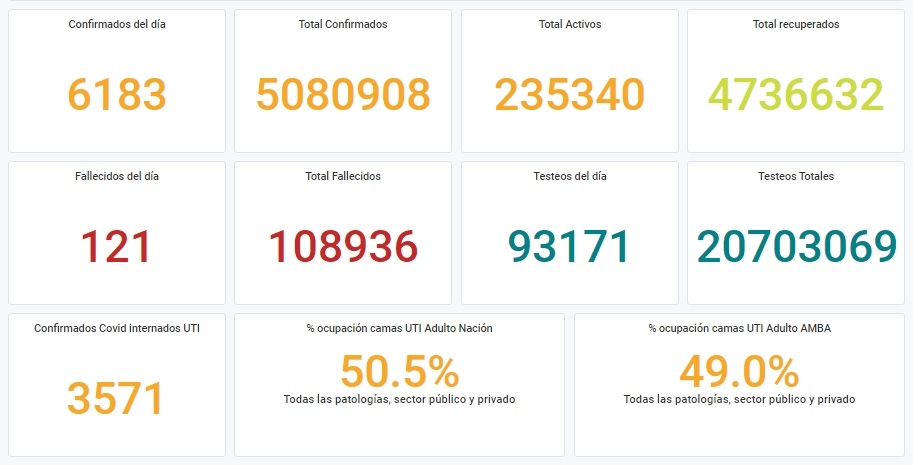Click the 50.5% UTI Adulto Nación occupancy
The height and width of the screenshot is (465, 913).
(400, 371)
